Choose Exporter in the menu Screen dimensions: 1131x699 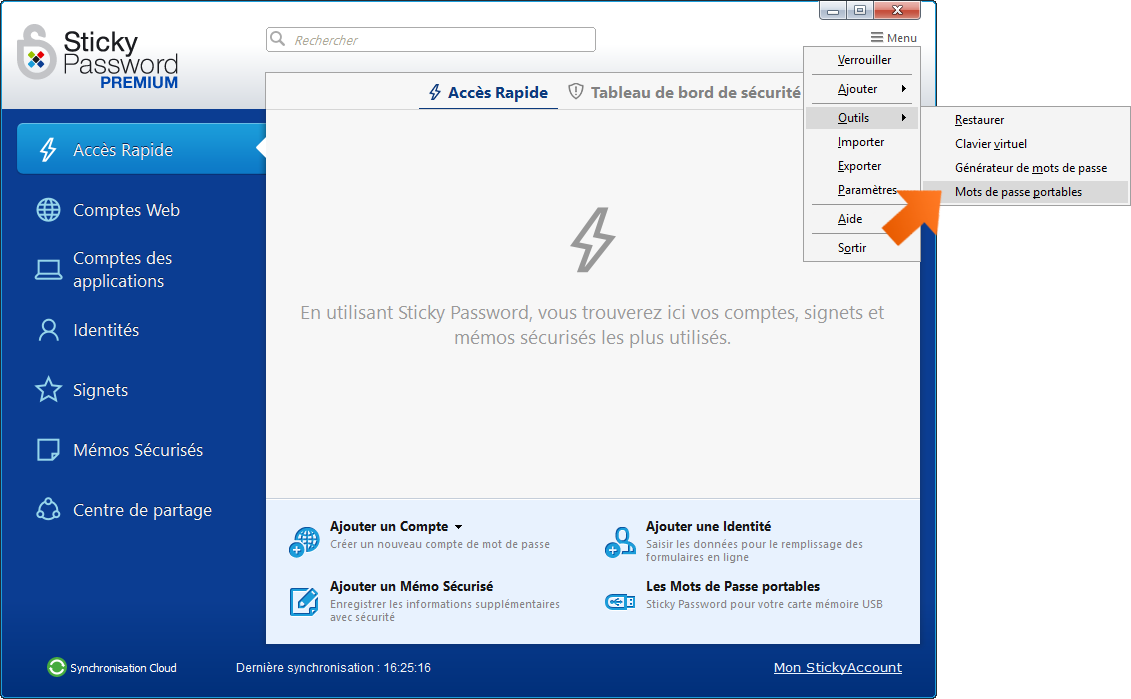[862, 166]
